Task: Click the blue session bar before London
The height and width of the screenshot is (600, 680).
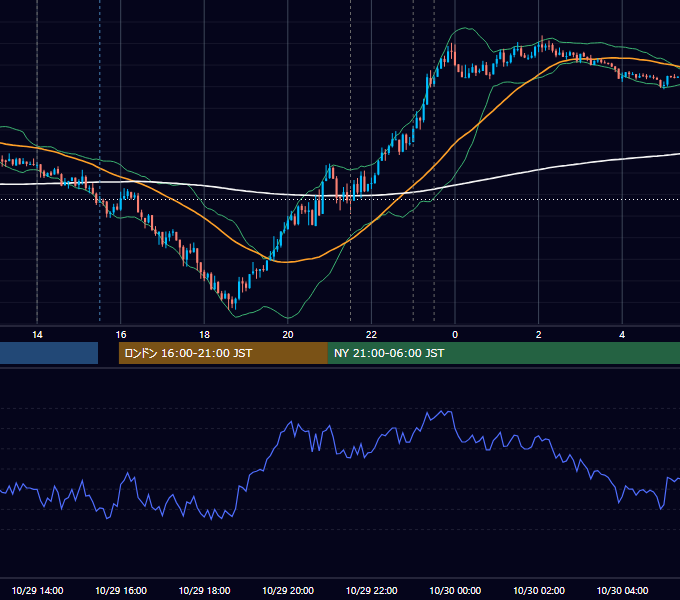Action: pyautogui.click(x=49, y=353)
